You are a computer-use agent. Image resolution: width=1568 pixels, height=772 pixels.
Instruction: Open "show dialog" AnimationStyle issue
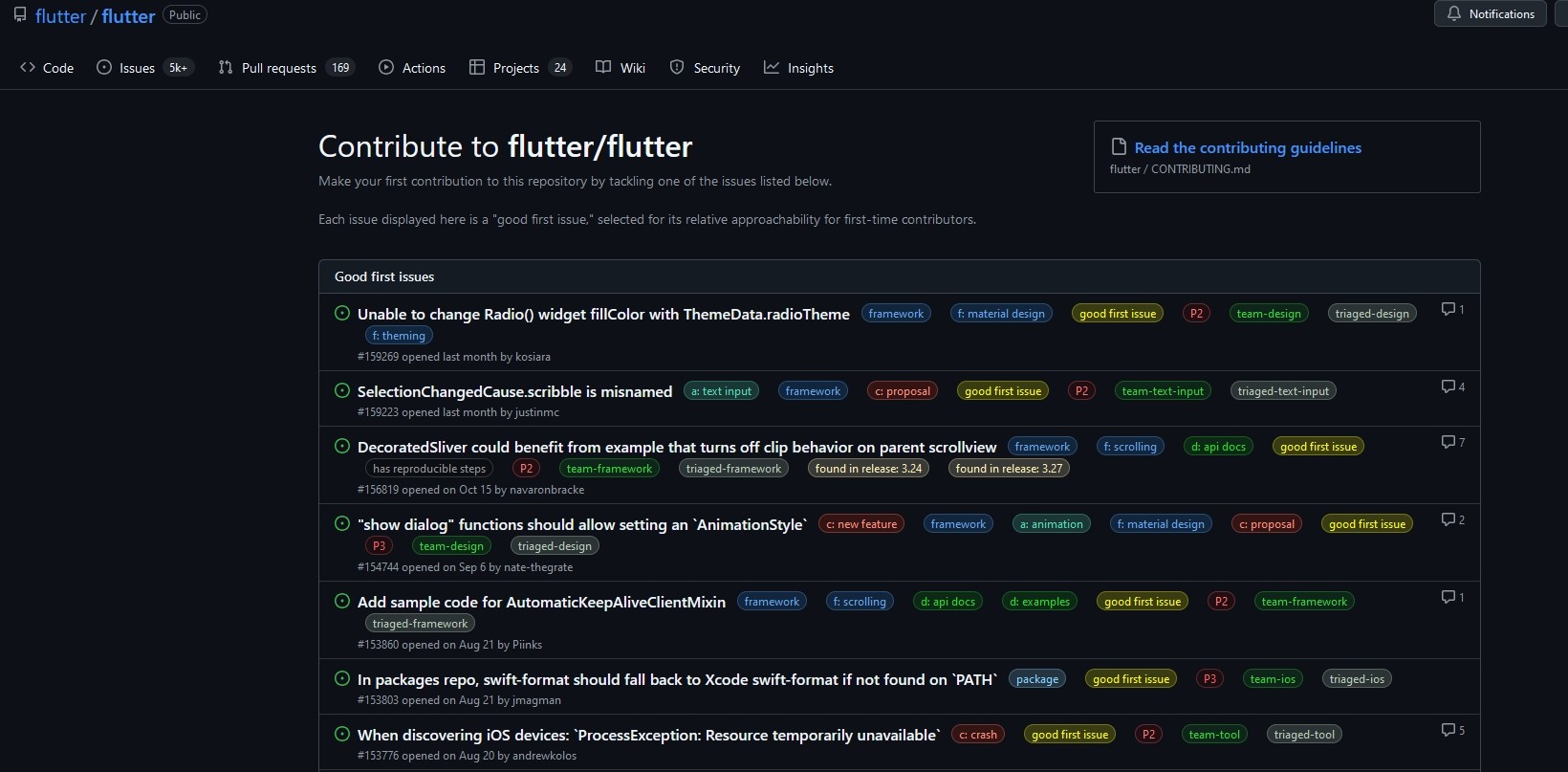point(582,524)
